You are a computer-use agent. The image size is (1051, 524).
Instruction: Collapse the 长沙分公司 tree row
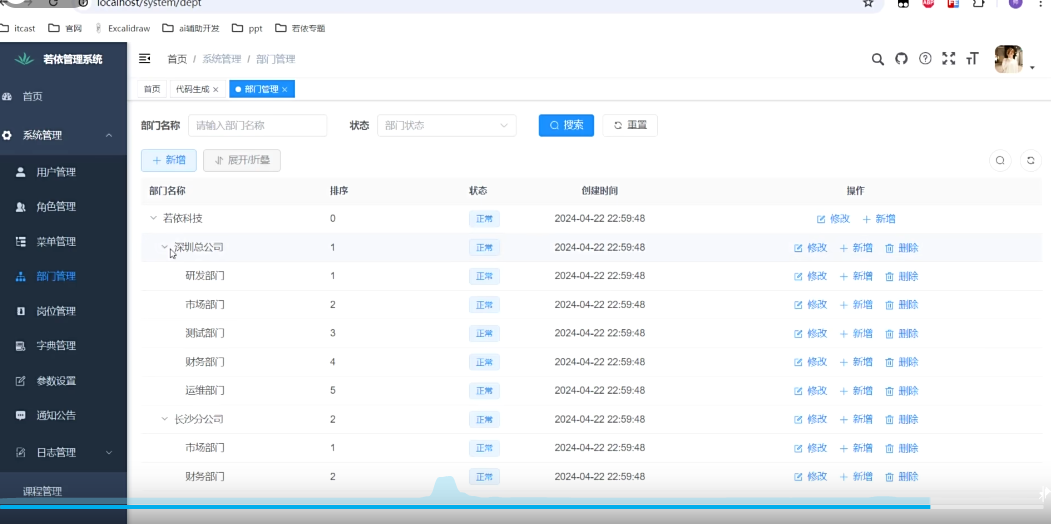pos(165,419)
